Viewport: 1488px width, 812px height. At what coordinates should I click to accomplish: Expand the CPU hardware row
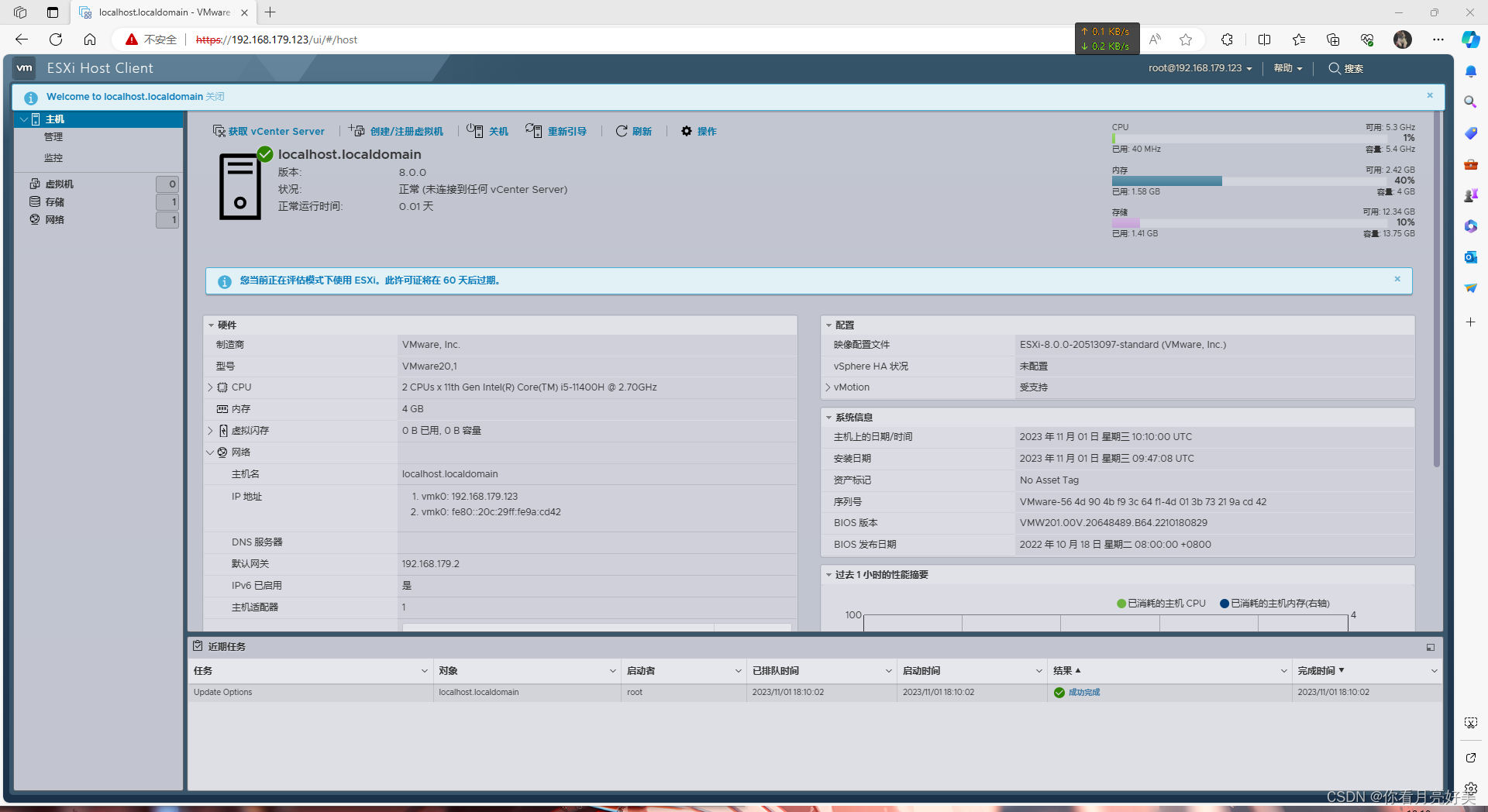(210, 387)
